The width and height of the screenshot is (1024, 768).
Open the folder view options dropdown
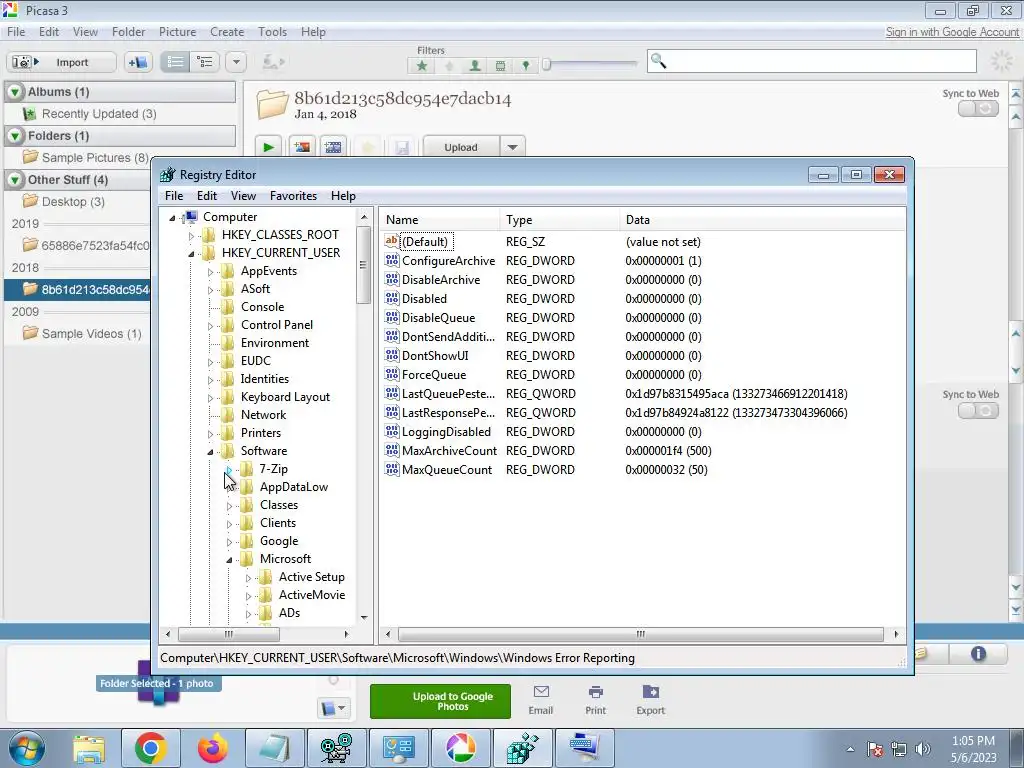coord(236,62)
